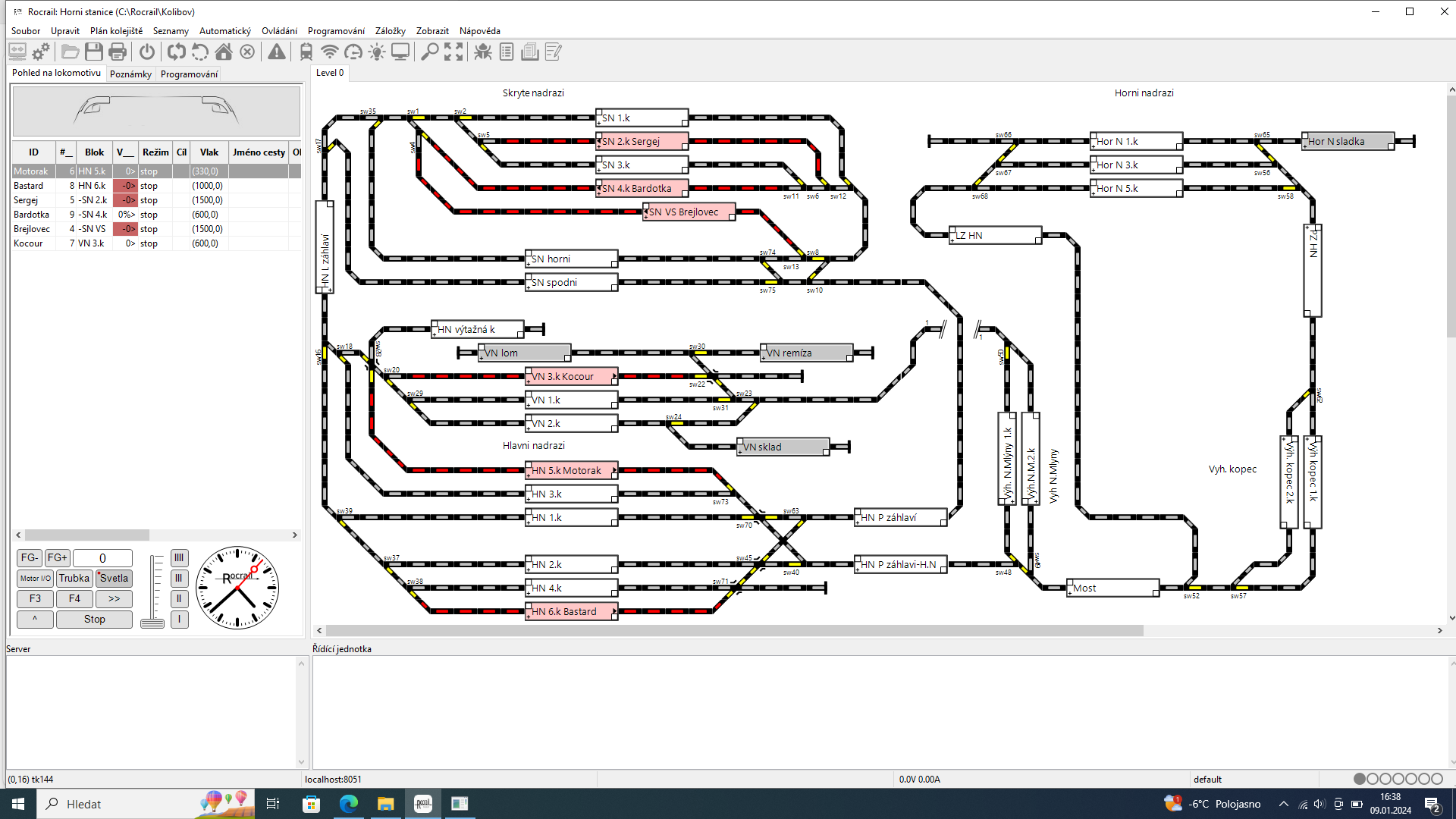Expand function group with >> button
The height and width of the screenshot is (819, 1456).
click(114, 598)
